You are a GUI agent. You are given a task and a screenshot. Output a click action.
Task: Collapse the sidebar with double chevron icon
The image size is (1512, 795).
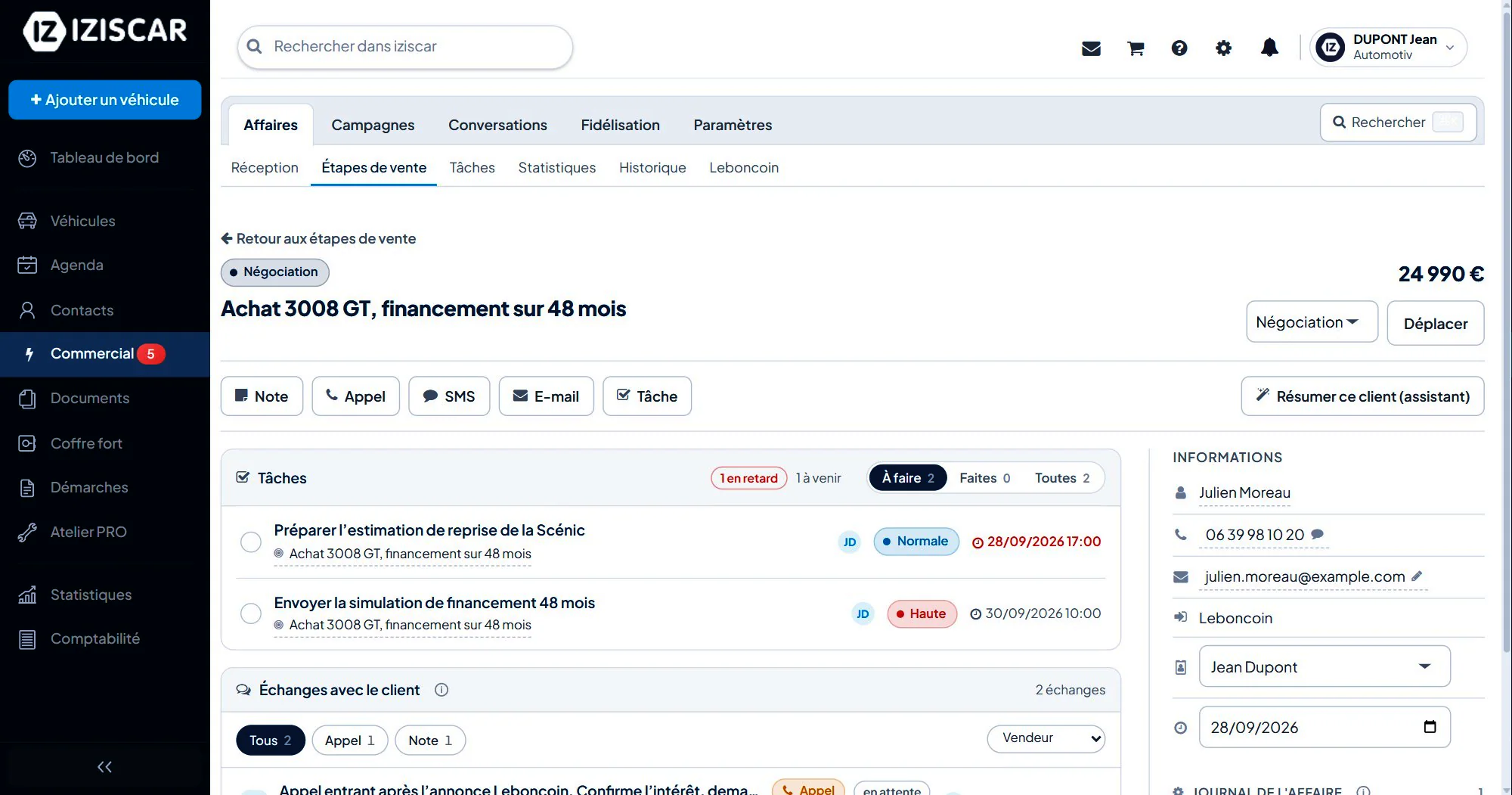[x=104, y=767]
